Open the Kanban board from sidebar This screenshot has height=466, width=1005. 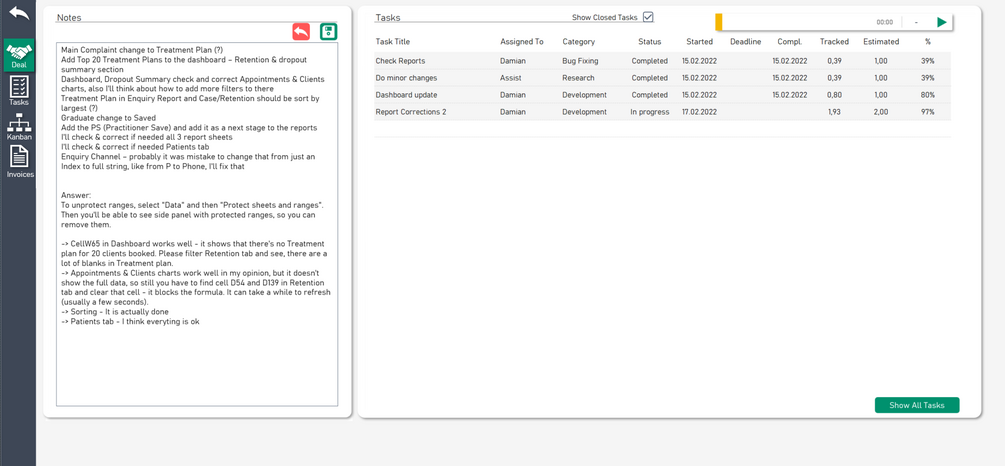click(19, 126)
